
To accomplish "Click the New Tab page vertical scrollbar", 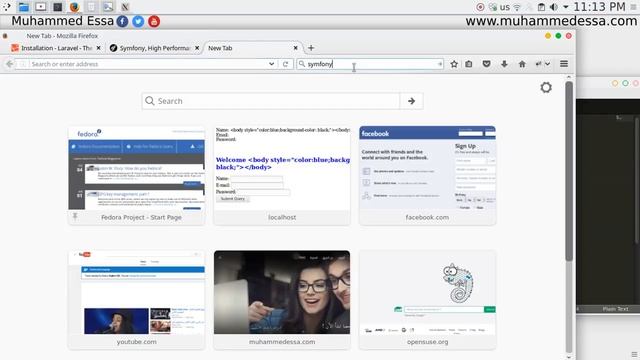I will point(569,171).
